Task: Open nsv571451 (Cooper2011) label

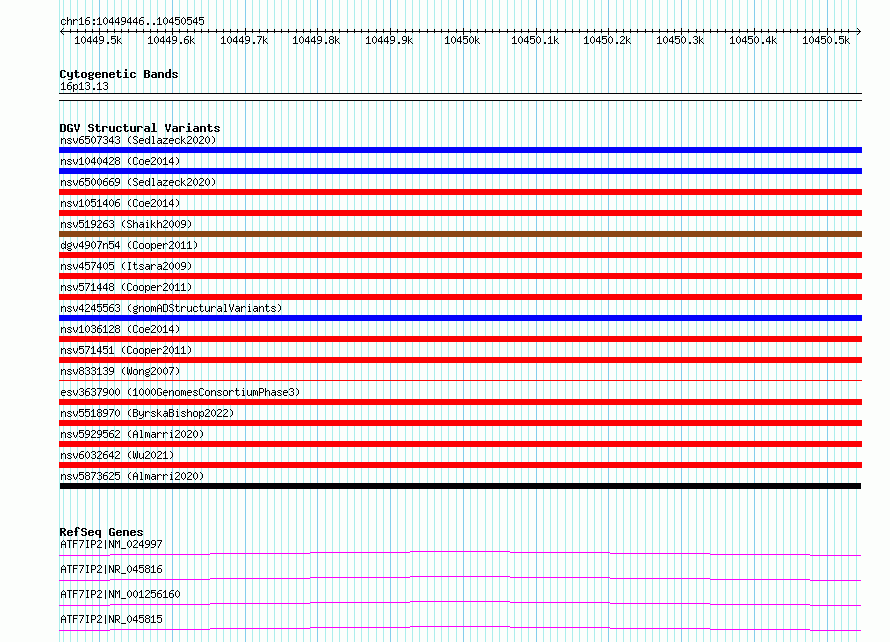Action: (126, 350)
